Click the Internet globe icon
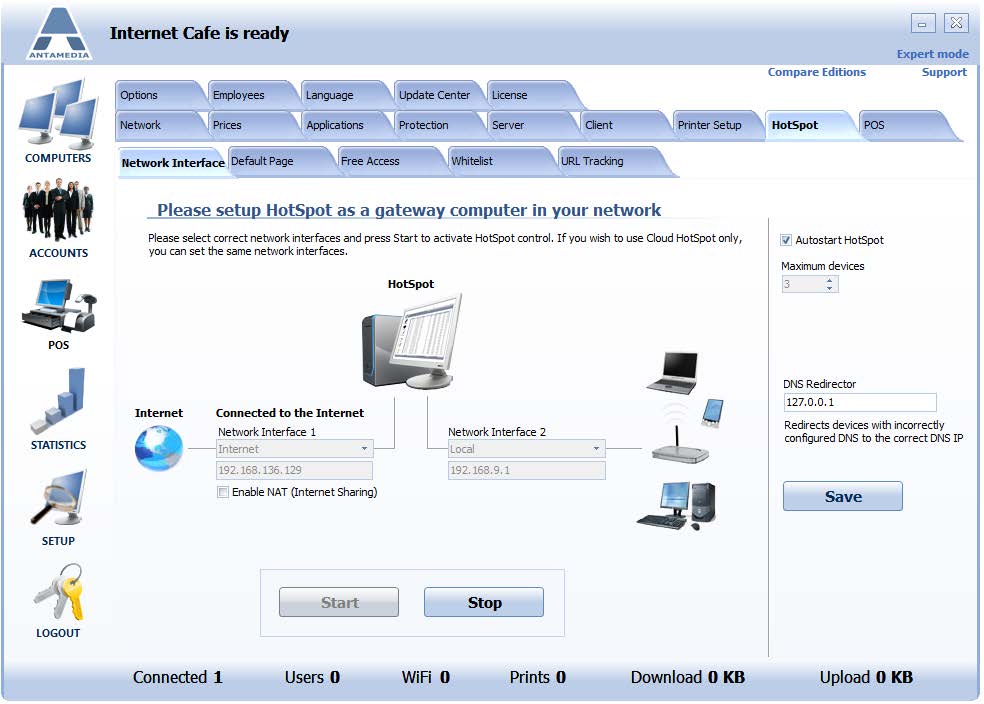 pos(159,448)
